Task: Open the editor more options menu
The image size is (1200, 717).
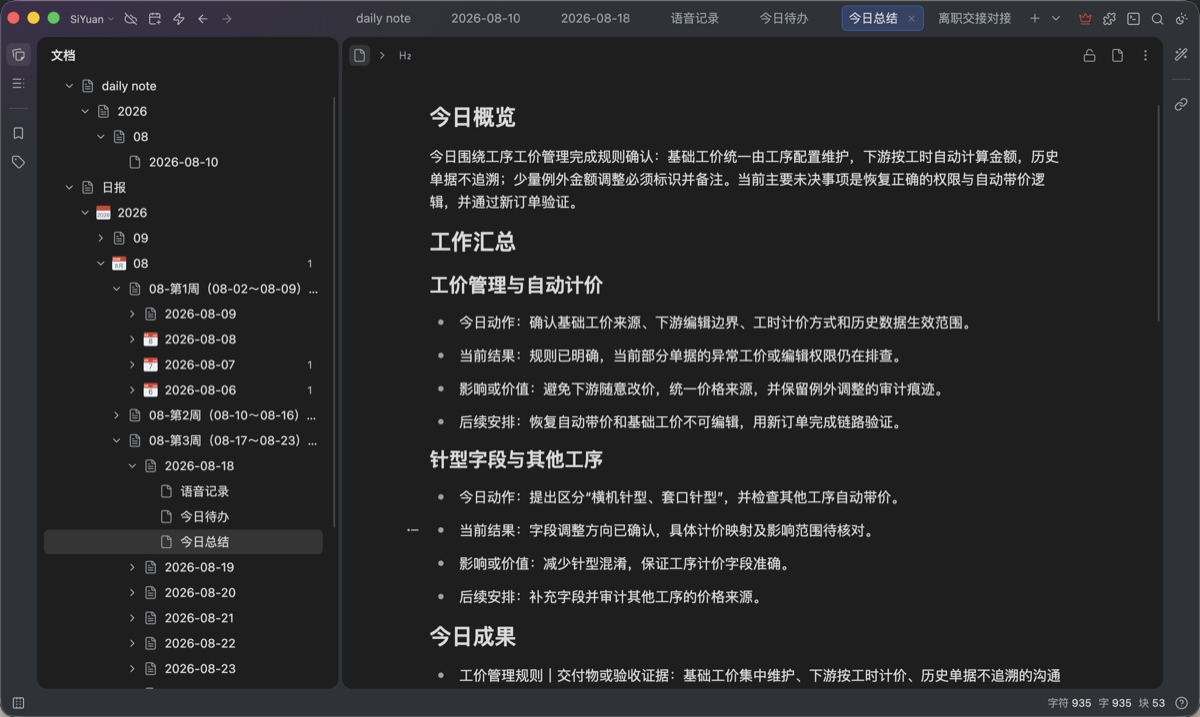Action: tap(1145, 56)
